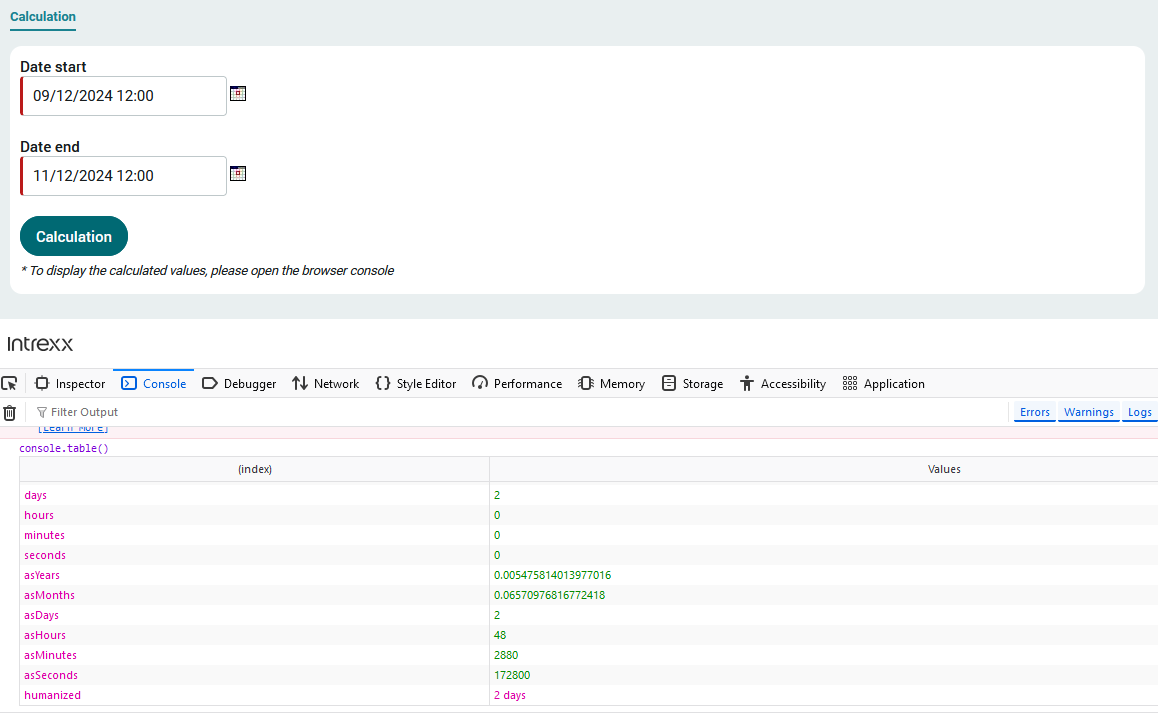The width and height of the screenshot is (1158, 714).
Task: Click the (index) column header
Action: click(x=255, y=469)
